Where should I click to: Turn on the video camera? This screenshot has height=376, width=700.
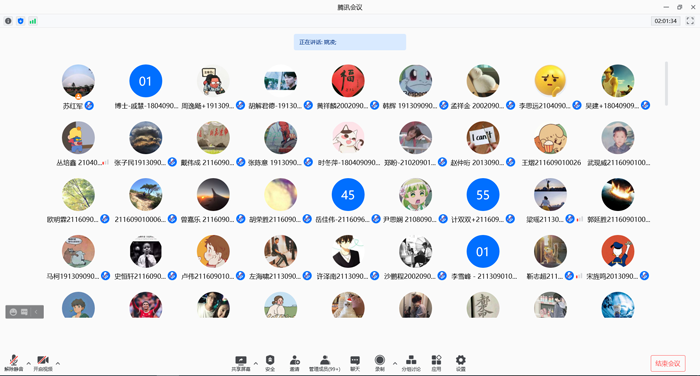tap(43, 363)
